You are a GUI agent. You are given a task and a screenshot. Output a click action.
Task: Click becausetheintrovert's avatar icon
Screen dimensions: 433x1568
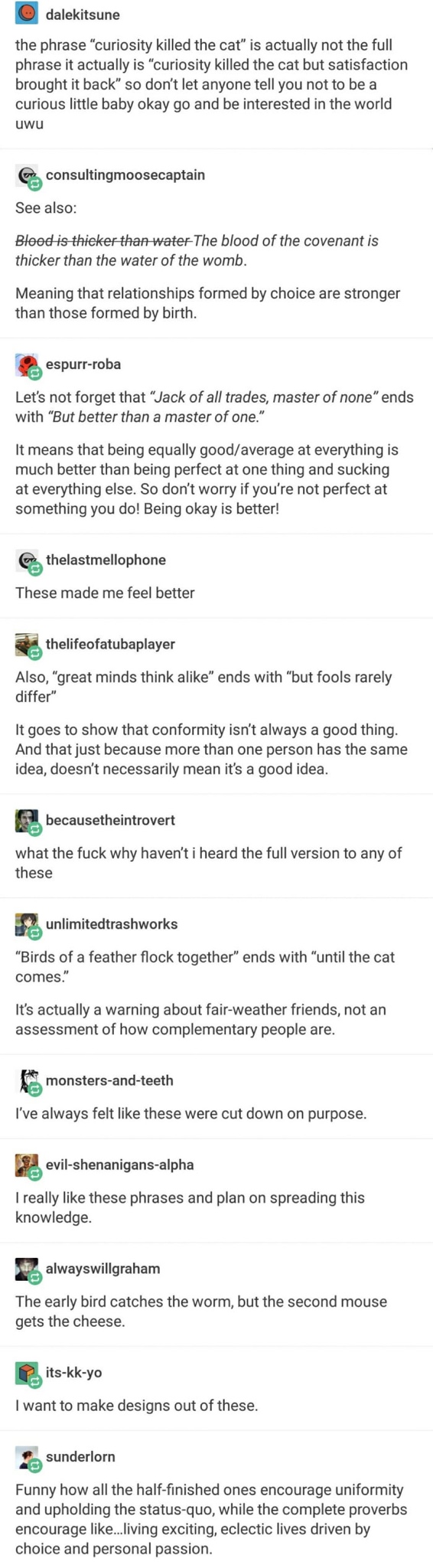(x=28, y=822)
